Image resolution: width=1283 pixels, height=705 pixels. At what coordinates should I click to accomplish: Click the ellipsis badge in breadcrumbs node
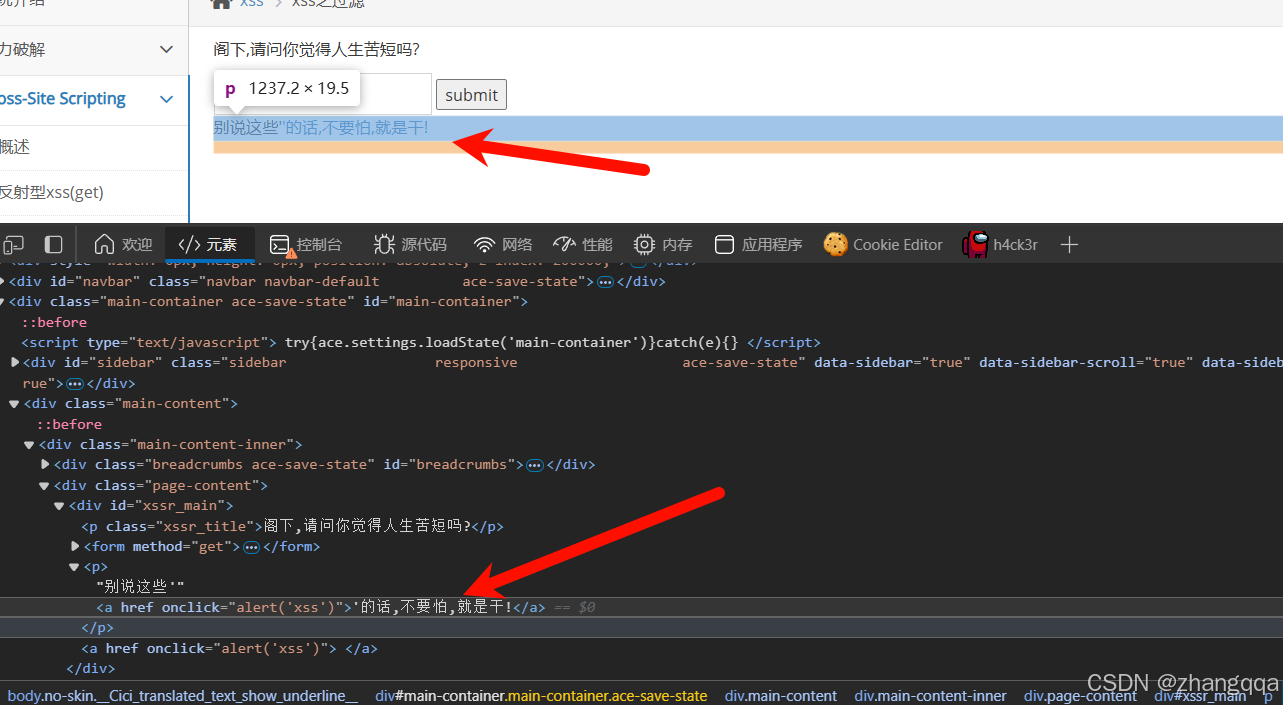535,465
